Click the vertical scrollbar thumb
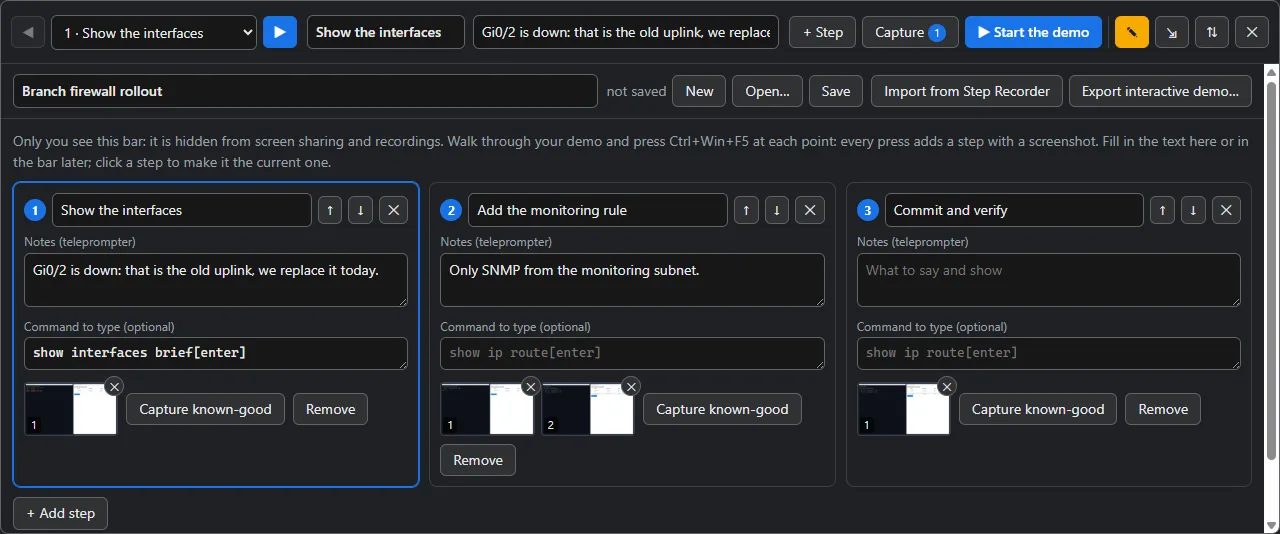 pos(1272,270)
